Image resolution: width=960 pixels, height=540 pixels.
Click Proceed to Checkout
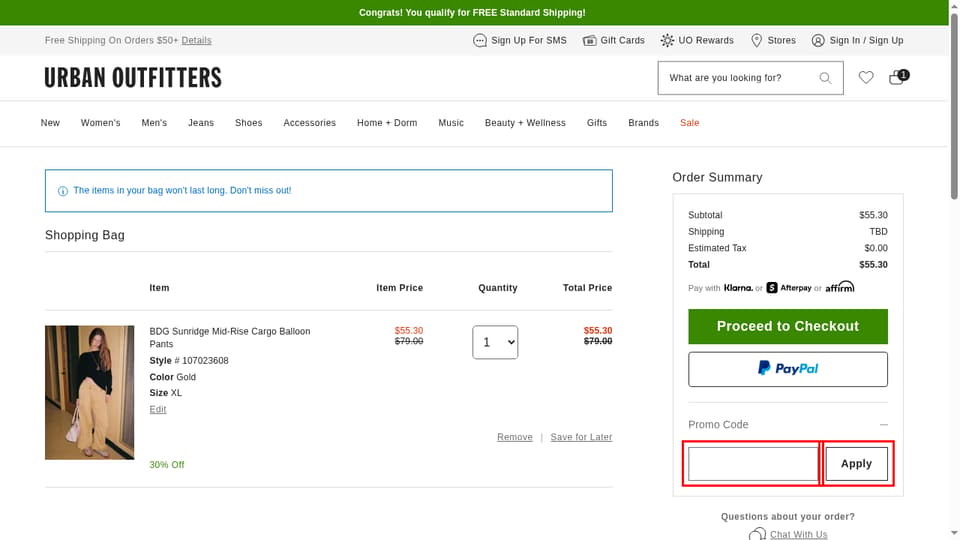(x=788, y=326)
